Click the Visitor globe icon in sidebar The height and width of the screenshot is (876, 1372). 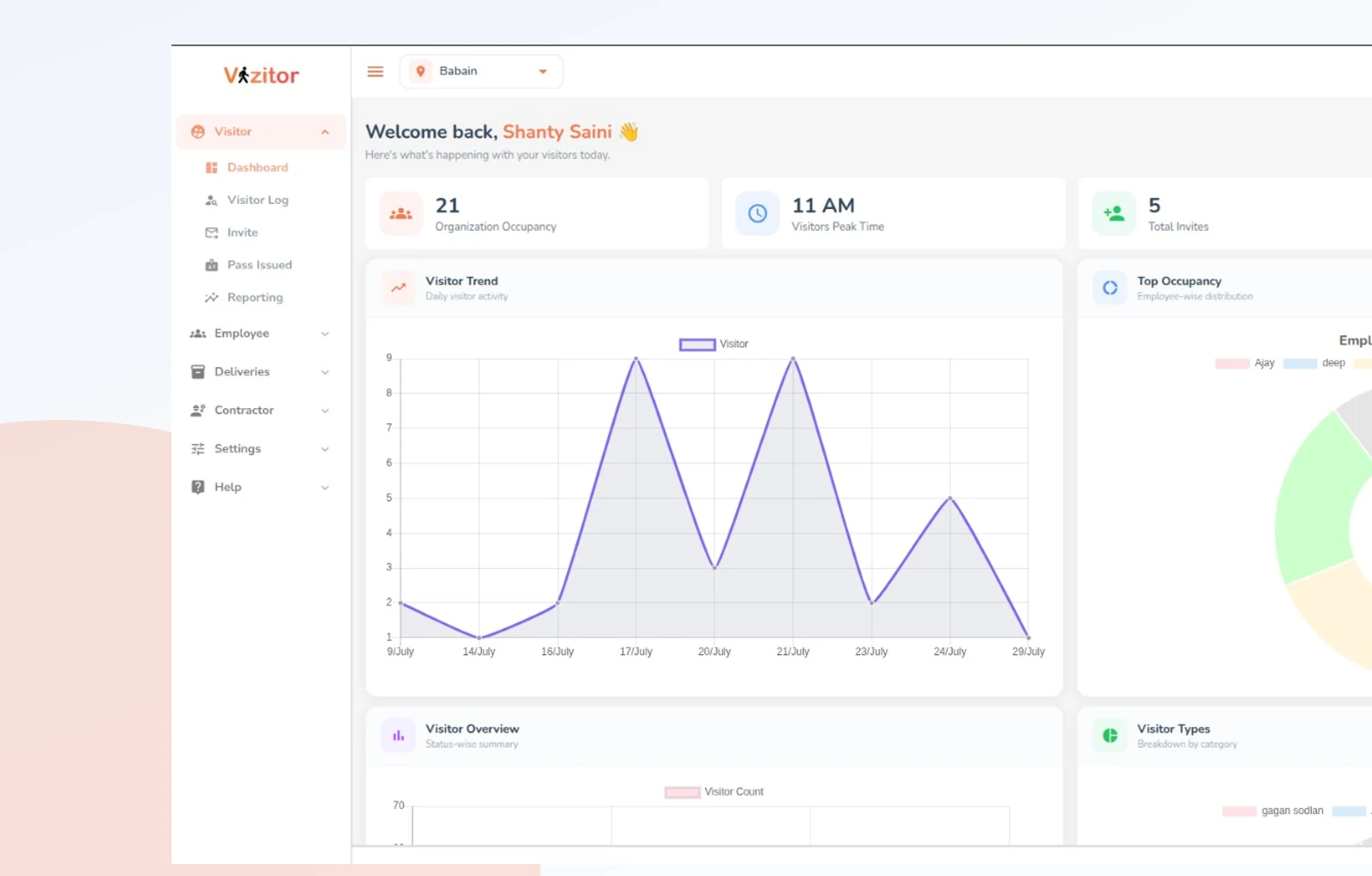pyautogui.click(x=198, y=131)
